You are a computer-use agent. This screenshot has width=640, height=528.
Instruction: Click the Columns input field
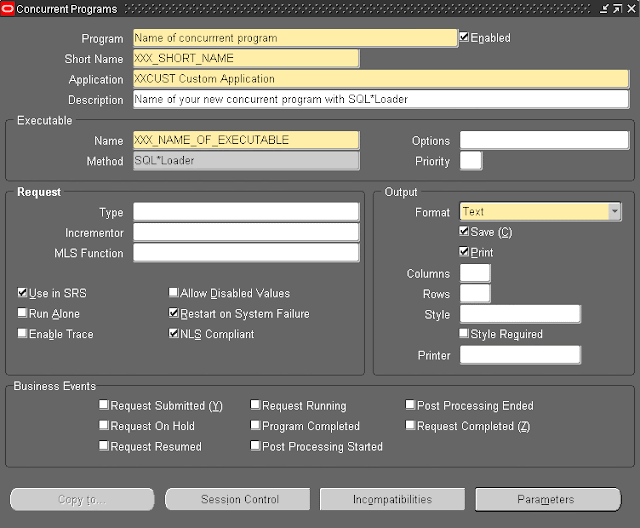click(475, 273)
